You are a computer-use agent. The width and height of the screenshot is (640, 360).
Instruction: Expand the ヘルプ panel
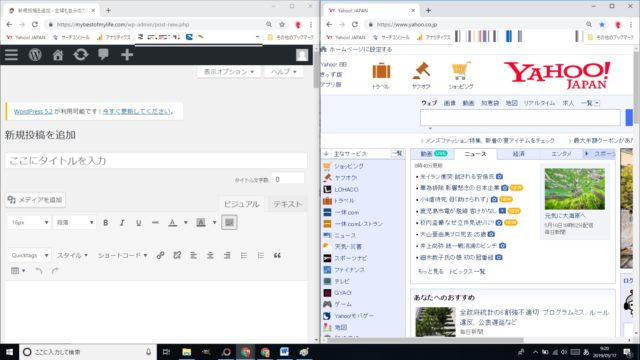(x=284, y=71)
